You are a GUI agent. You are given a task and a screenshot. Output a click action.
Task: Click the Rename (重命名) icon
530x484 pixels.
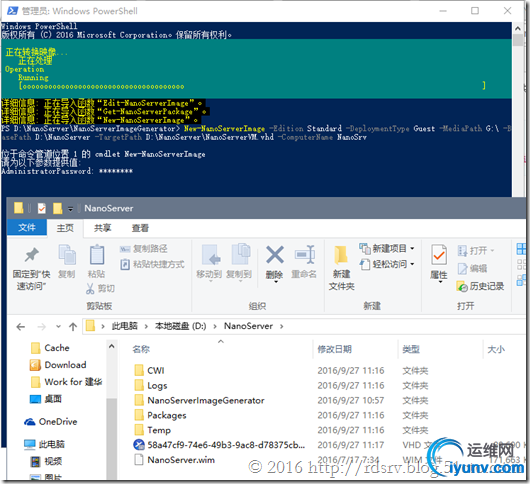[304, 262]
